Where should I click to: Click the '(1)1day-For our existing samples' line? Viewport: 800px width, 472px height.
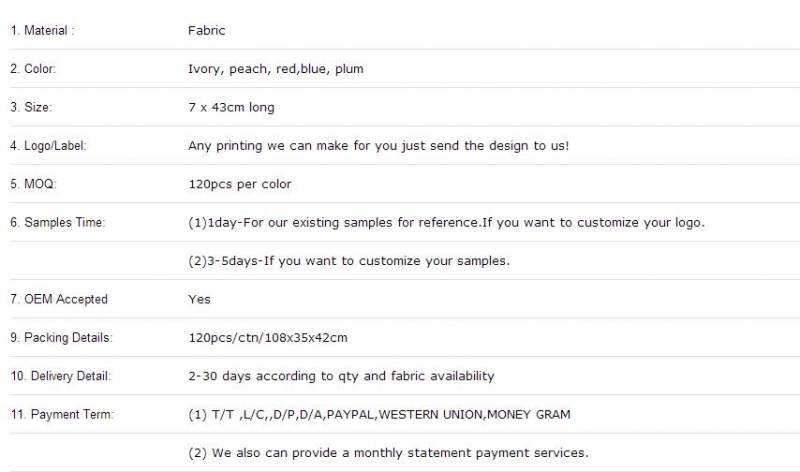[446, 222]
